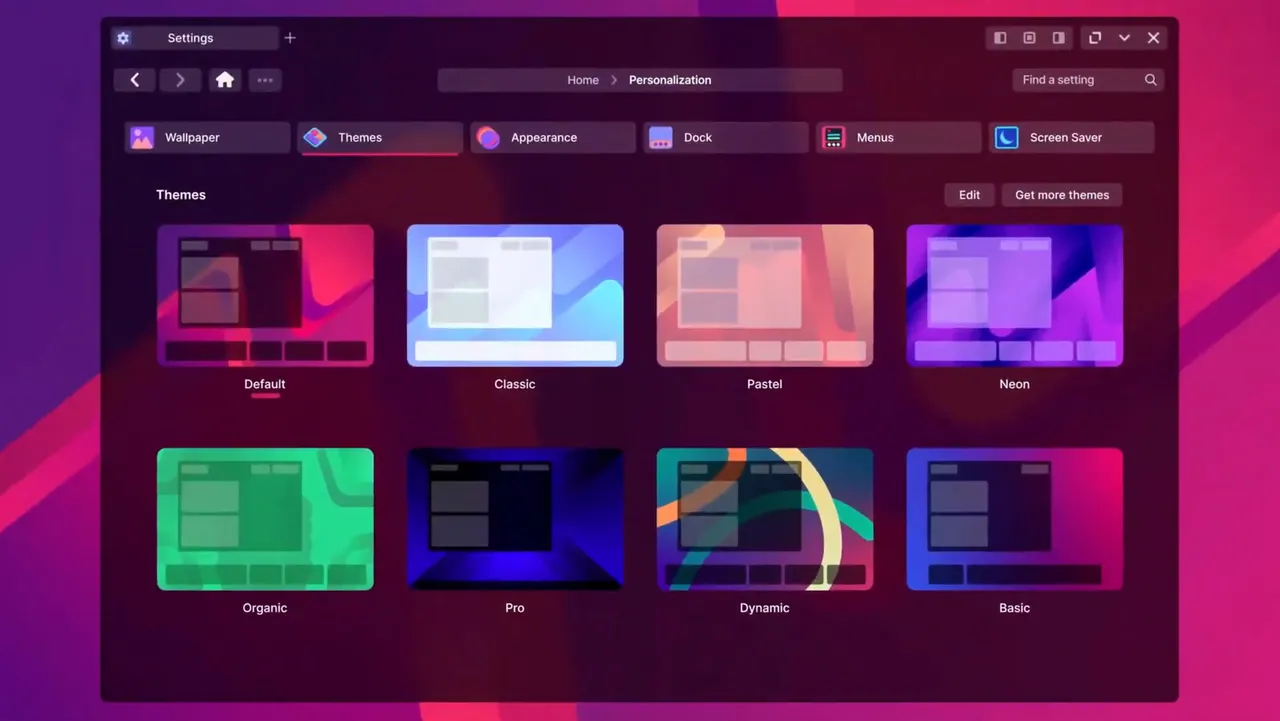Return to the Home page via house icon

pos(225,80)
